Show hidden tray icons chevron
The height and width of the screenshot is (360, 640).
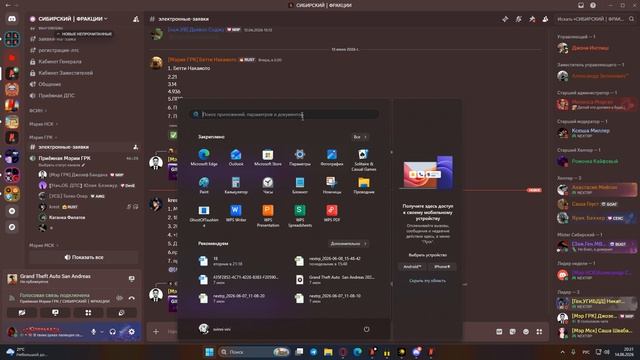click(562, 352)
